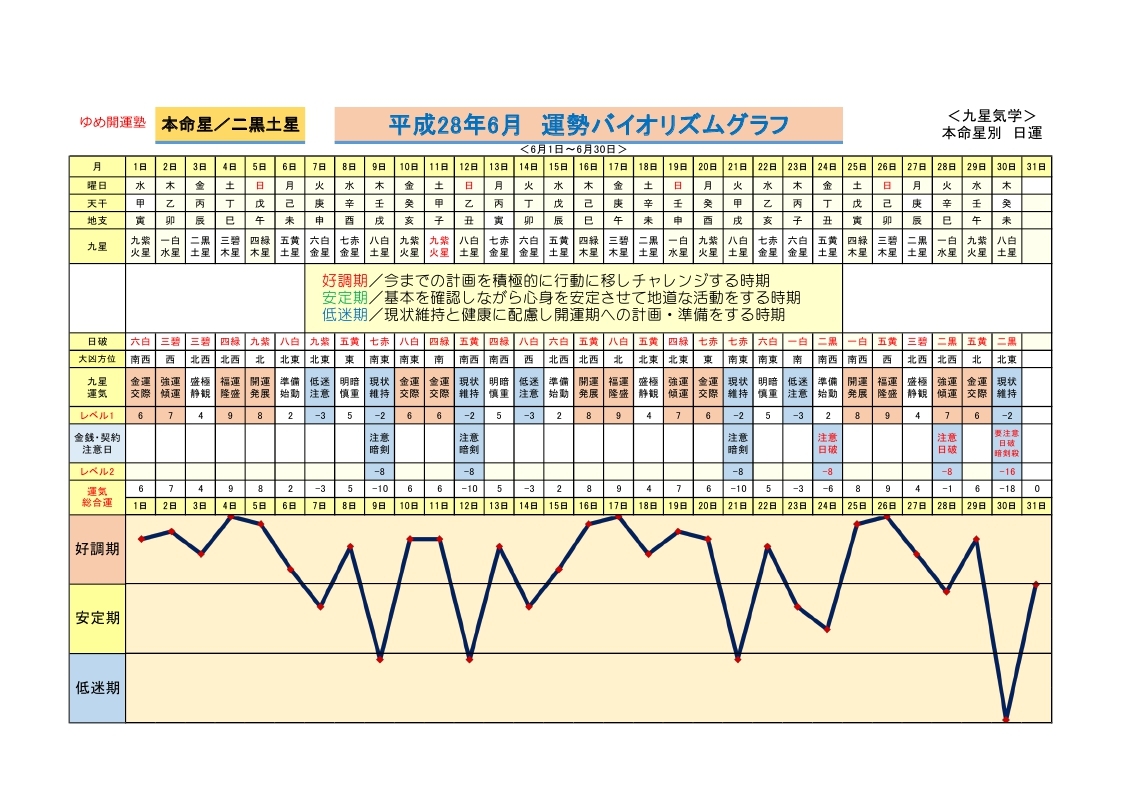
Task: Click the red "ゆめ開運塾" text
Action: [113, 123]
